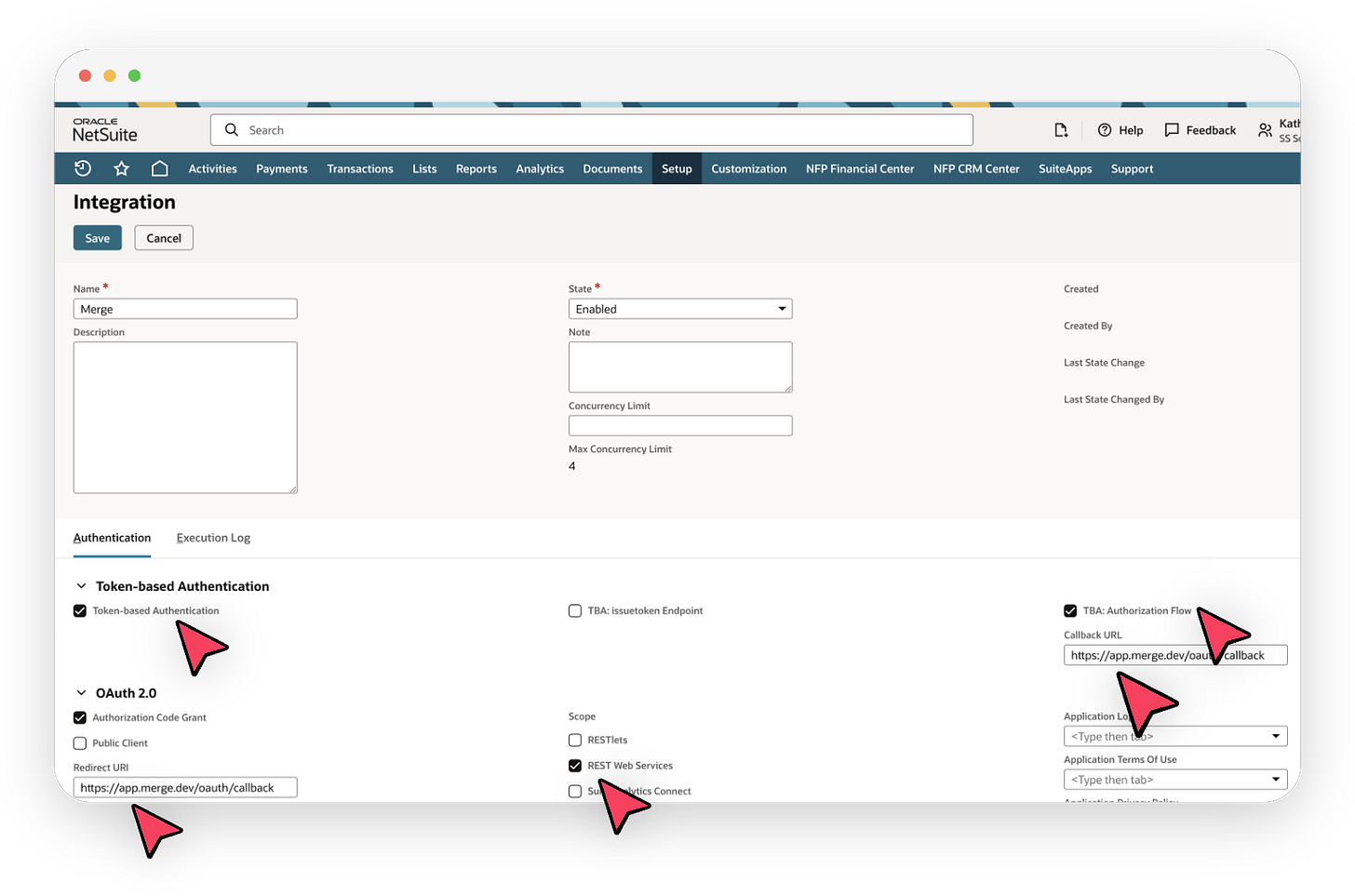1355x896 pixels.
Task: Uncheck Authorization Code Grant
Action: pos(80,717)
